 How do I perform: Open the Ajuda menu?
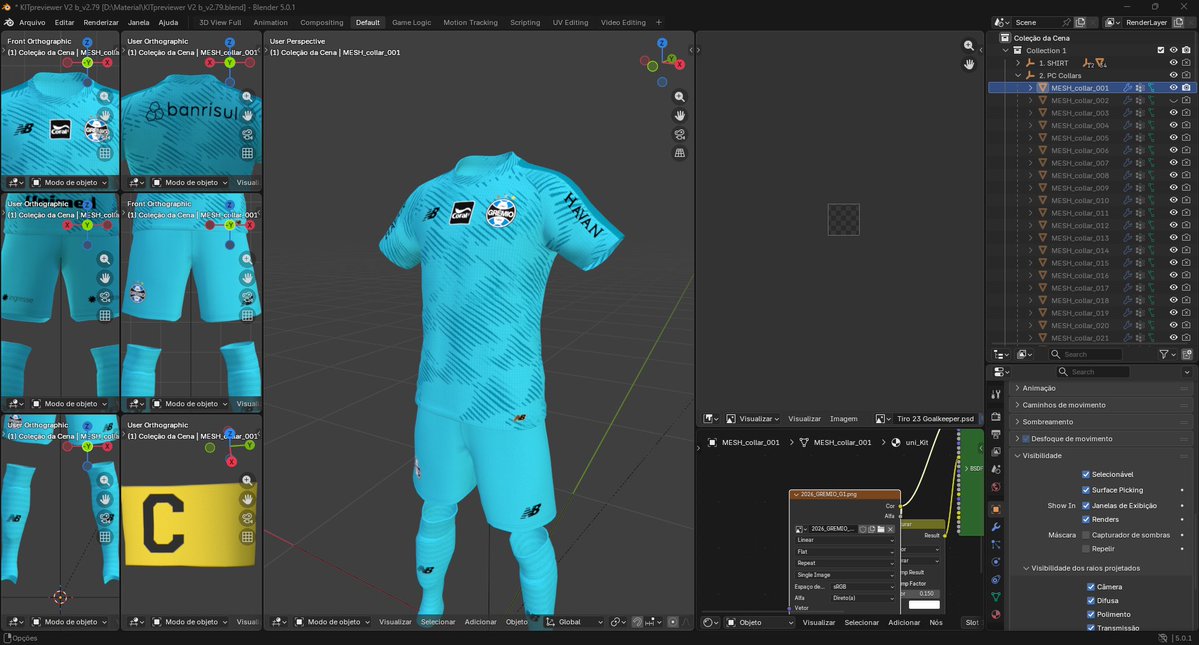168,23
